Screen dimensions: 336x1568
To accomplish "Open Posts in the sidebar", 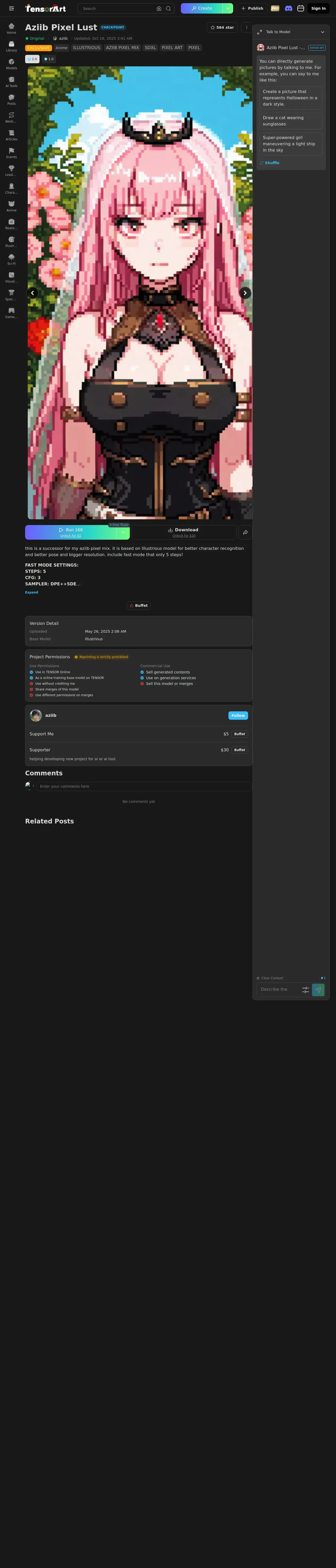I will [x=11, y=99].
